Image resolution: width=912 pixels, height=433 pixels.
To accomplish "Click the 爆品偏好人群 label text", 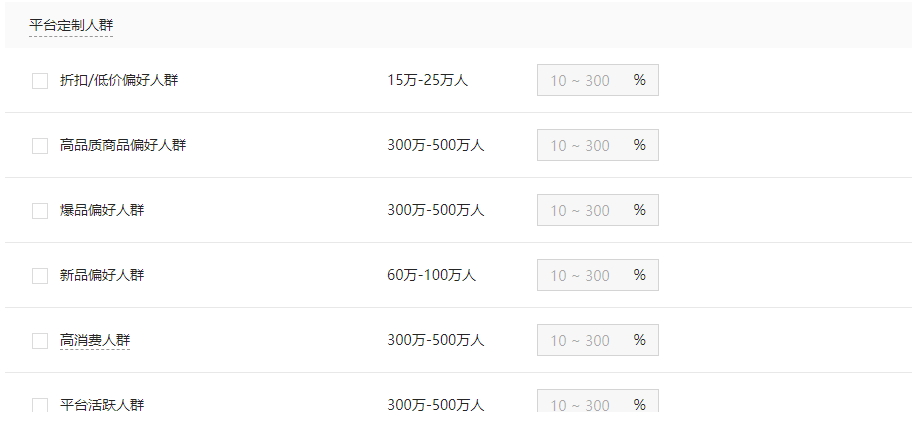I will click(102, 210).
